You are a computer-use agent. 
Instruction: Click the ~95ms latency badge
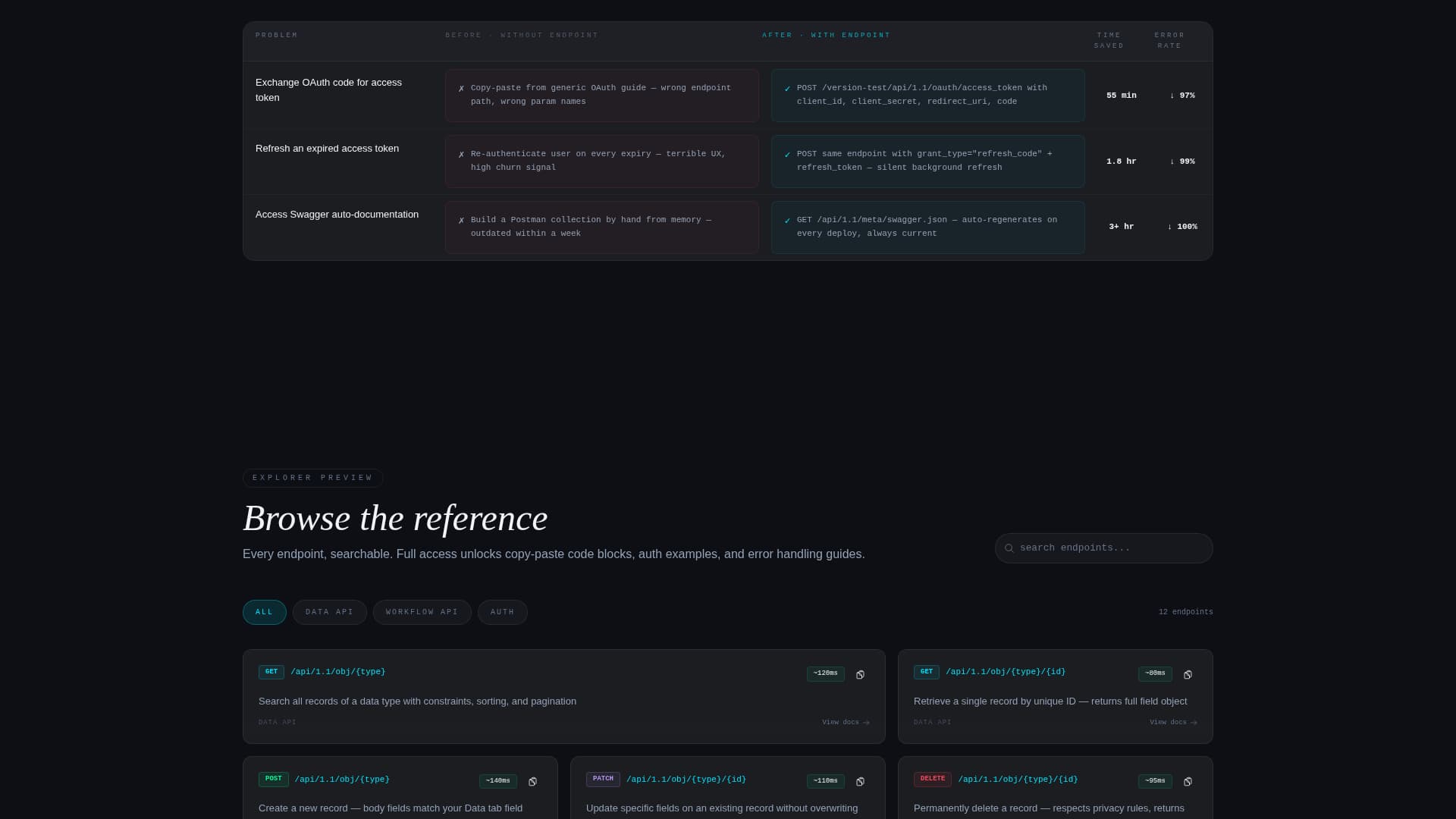(x=1155, y=781)
